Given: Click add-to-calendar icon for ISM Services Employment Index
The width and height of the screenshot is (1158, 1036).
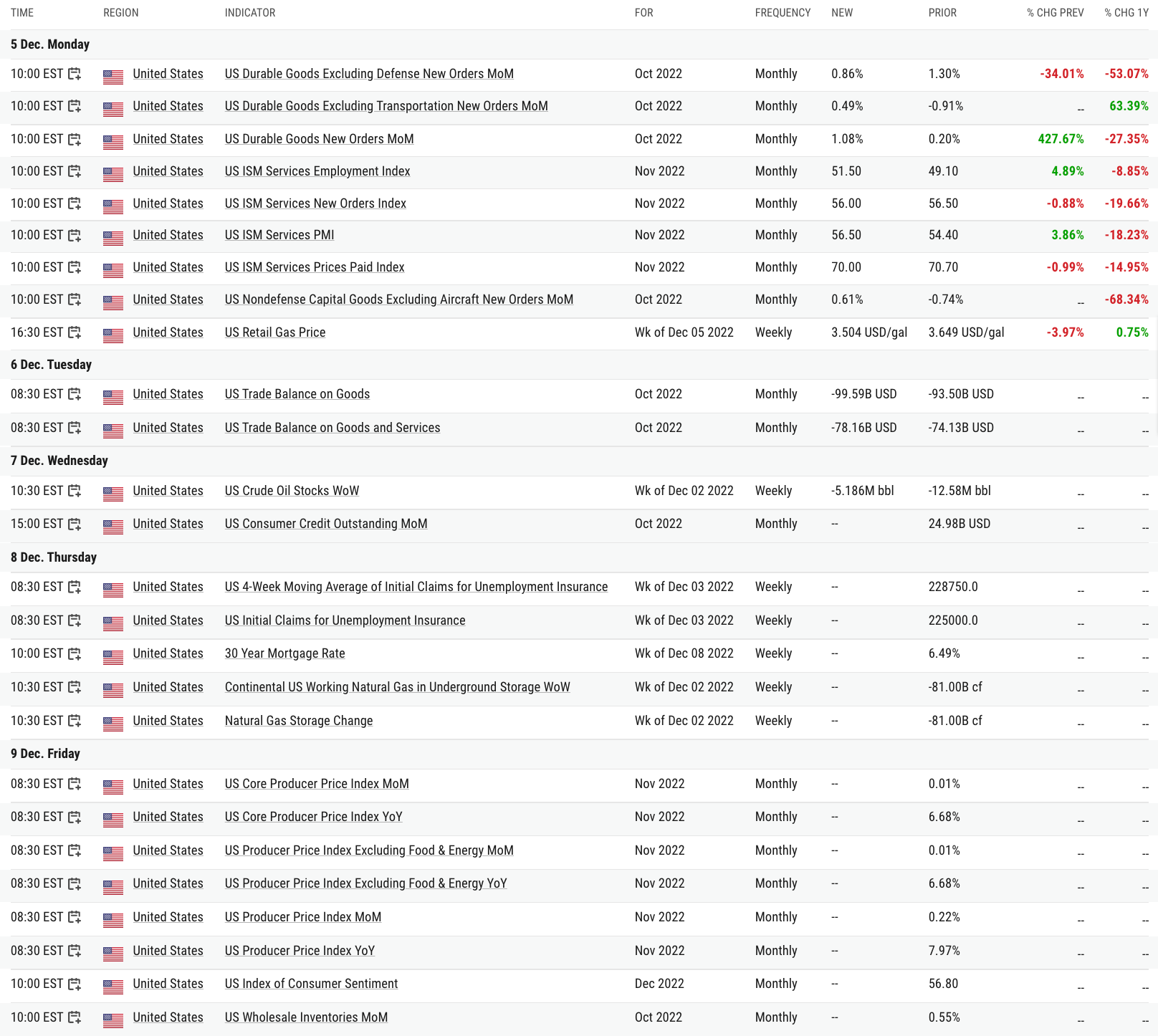Looking at the screenshot, I should pos(75,171).
